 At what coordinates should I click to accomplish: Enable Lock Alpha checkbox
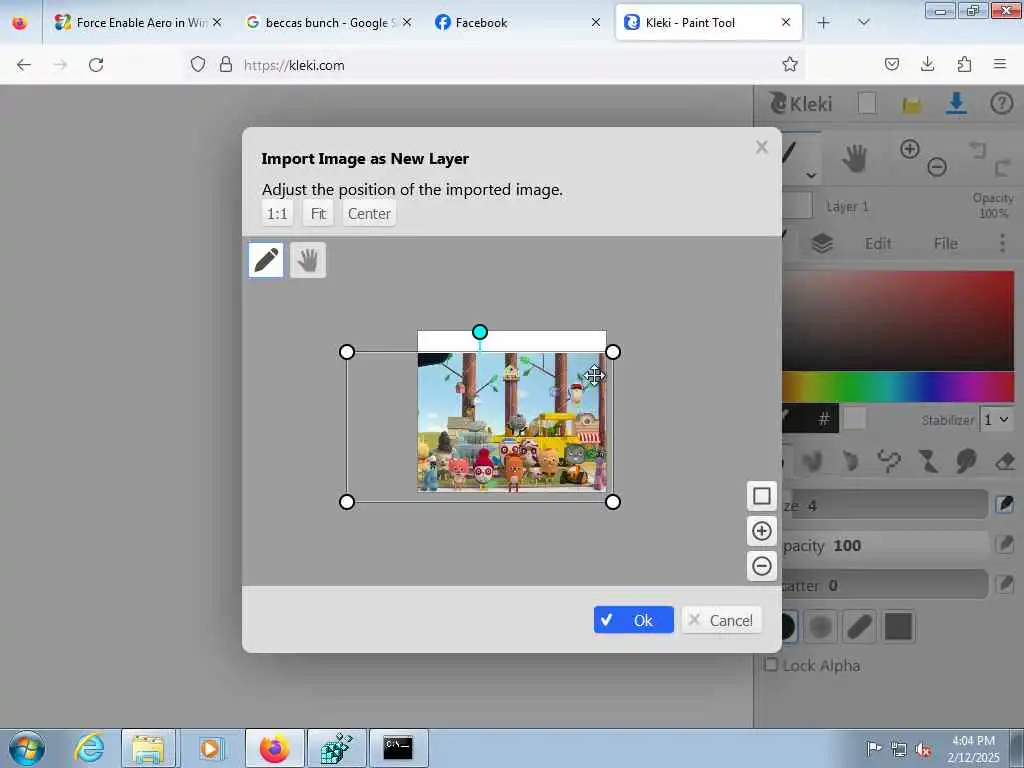771,665
